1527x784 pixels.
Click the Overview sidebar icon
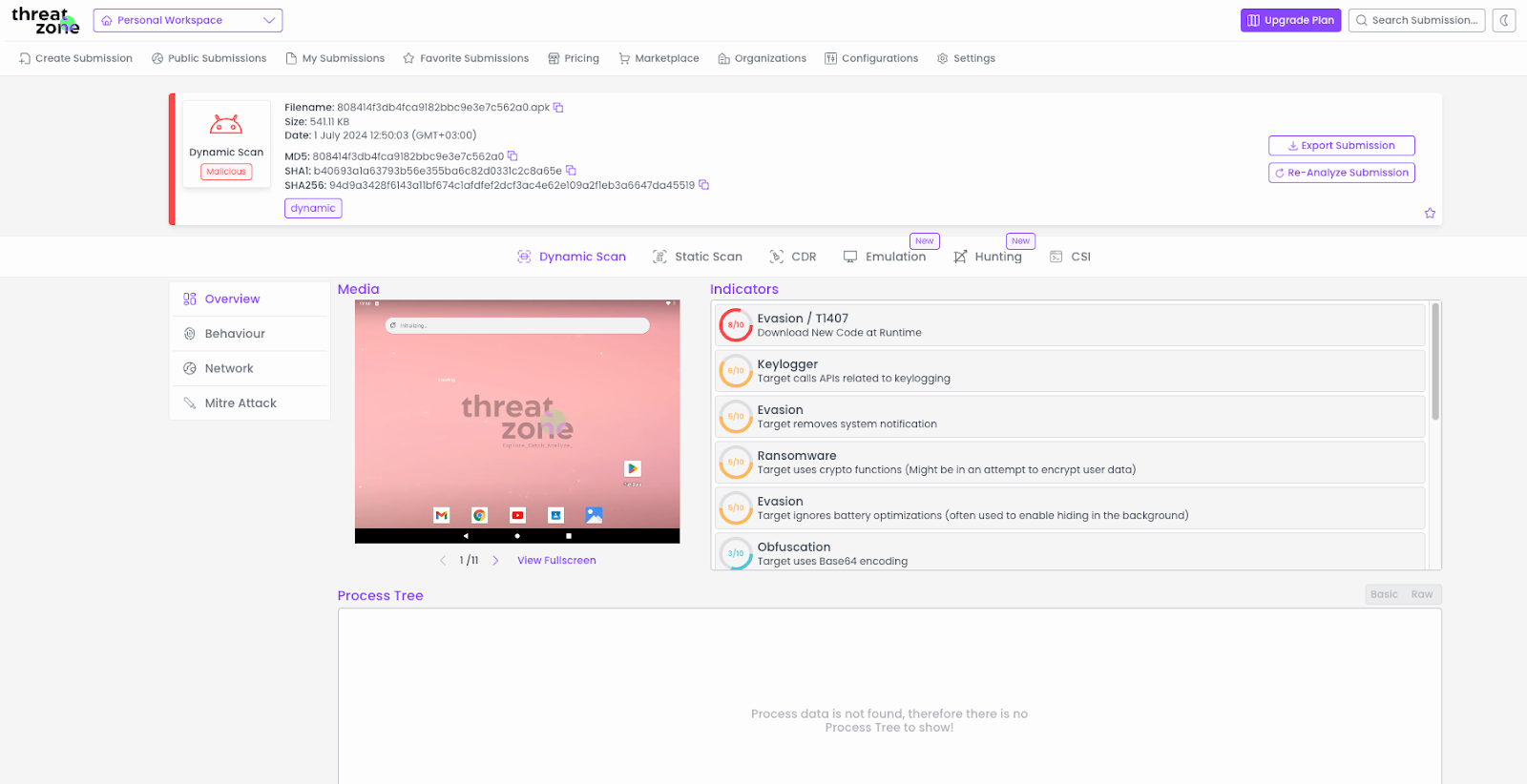[x=190, y=299]
